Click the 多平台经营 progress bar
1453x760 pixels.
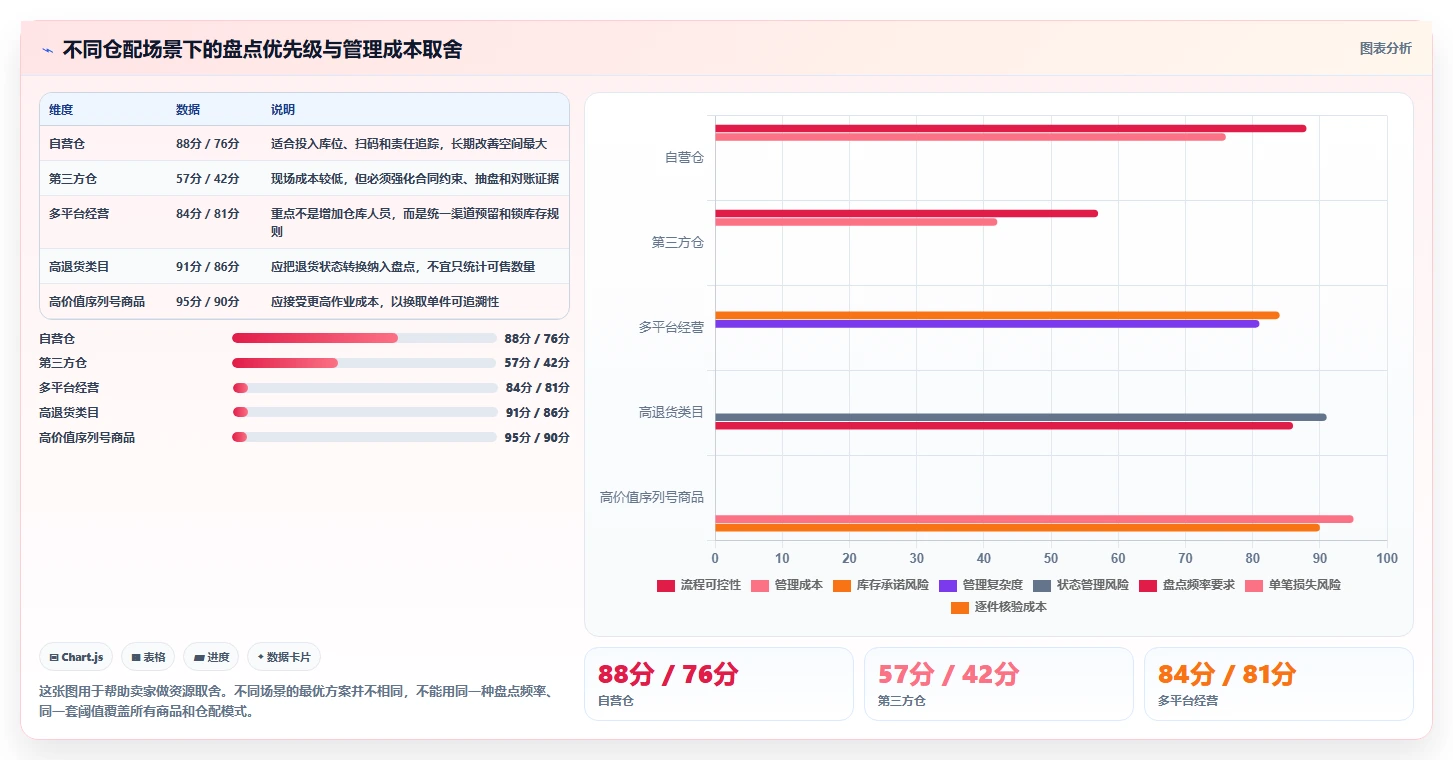pos(364,388)
